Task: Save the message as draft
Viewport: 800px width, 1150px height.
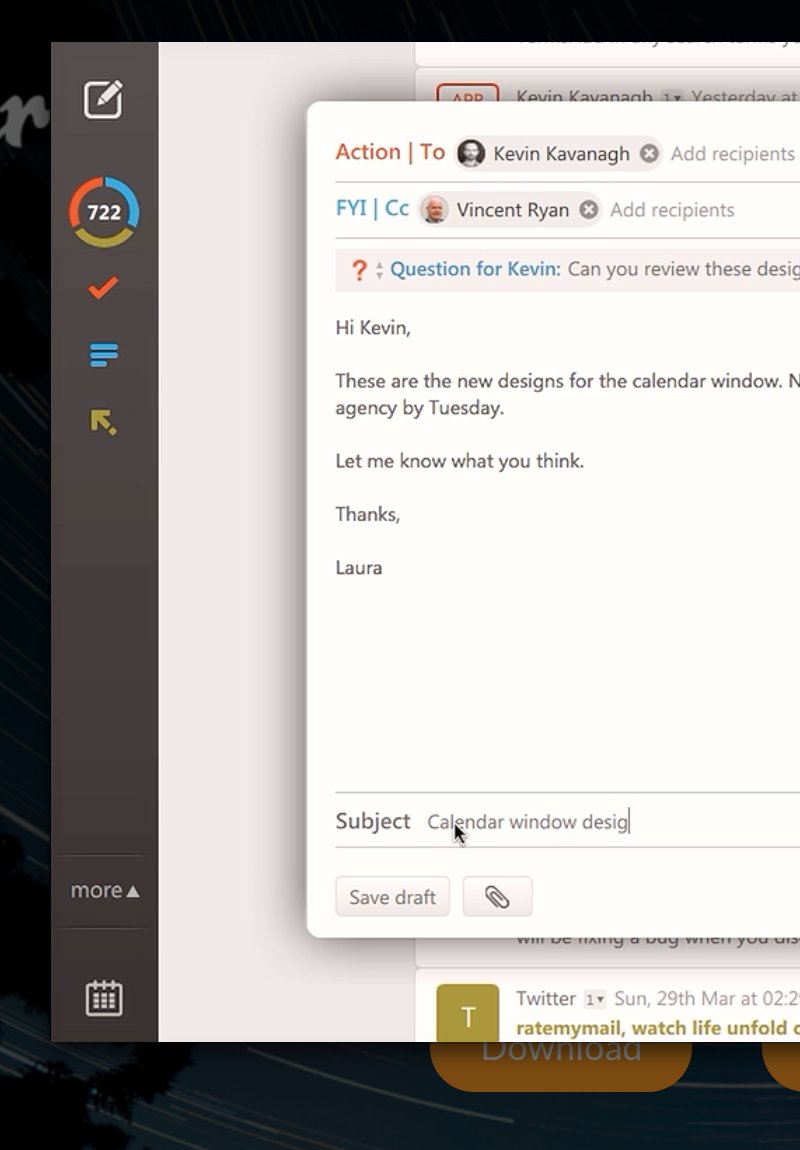Action: pos(392,897)
